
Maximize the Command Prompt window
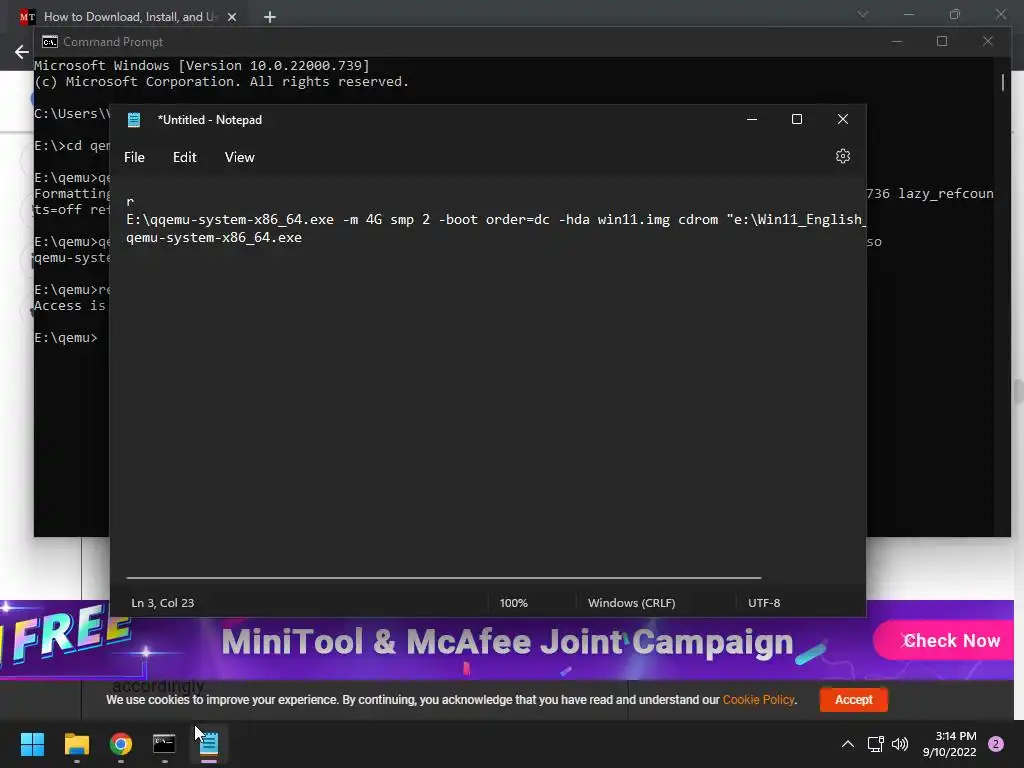tap(942, 41)
